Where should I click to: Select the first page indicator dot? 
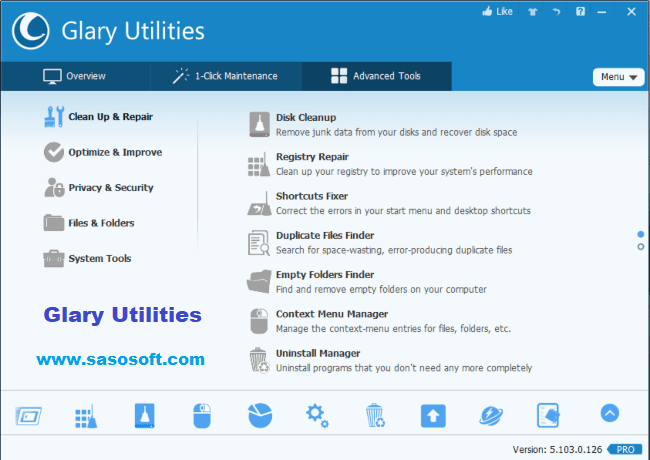(x=640, y=235)
